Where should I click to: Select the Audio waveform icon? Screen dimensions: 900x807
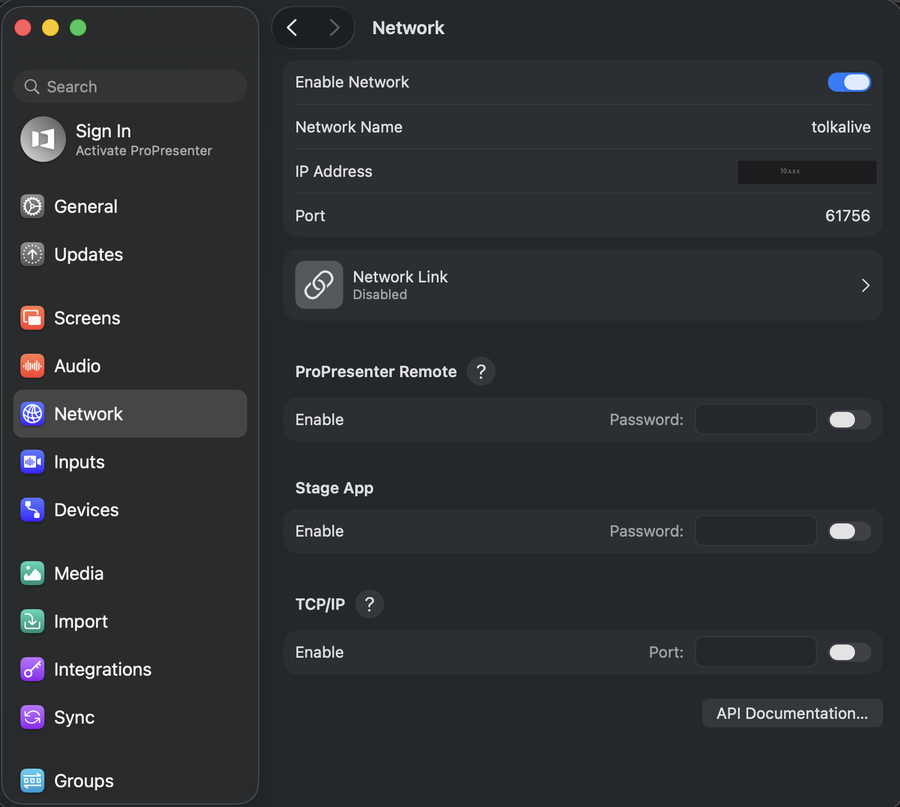coord(32,366)
